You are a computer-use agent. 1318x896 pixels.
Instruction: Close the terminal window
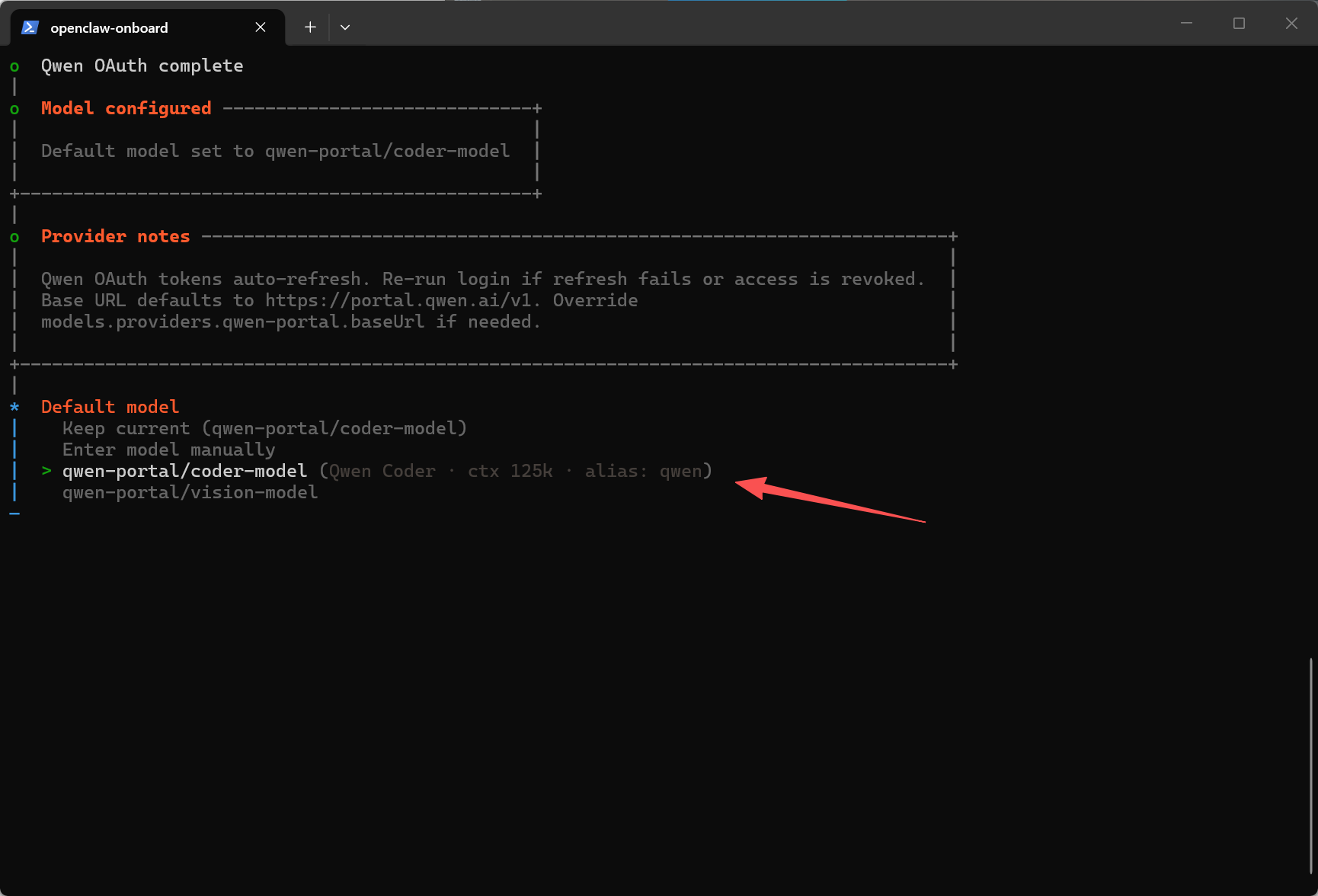click(1291, 24)
